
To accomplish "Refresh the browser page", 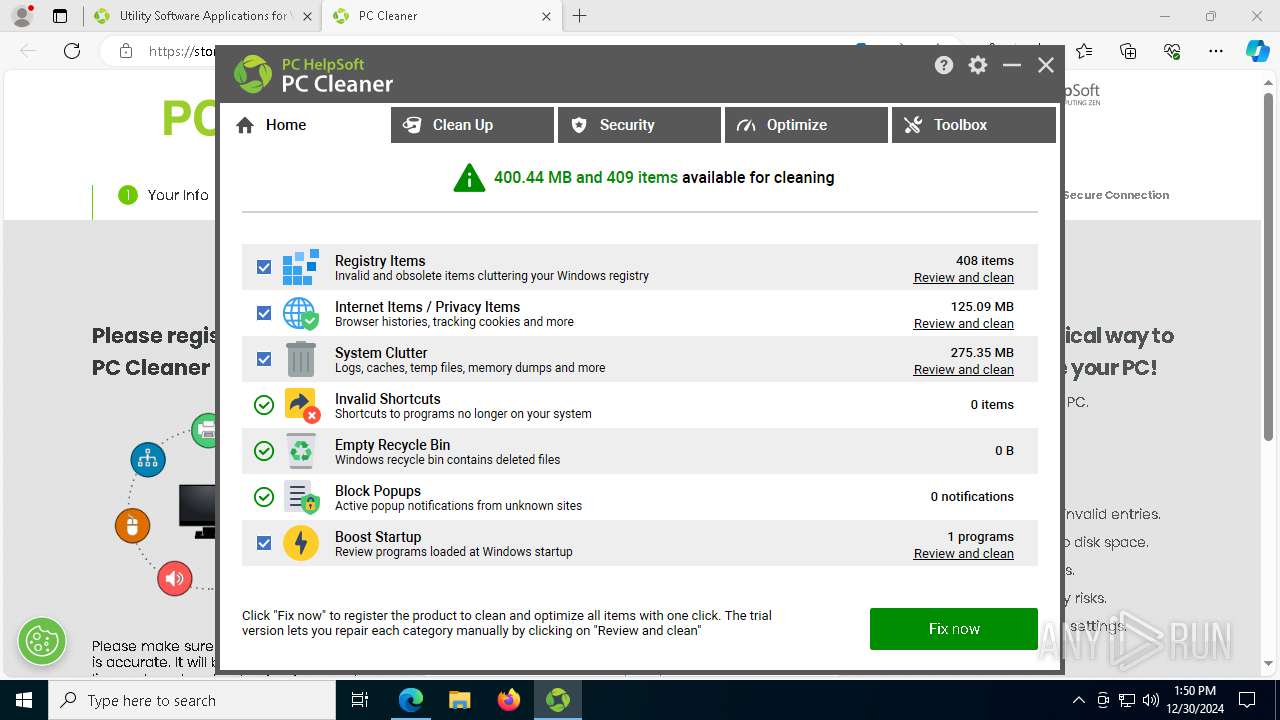I will pos(72,51).
